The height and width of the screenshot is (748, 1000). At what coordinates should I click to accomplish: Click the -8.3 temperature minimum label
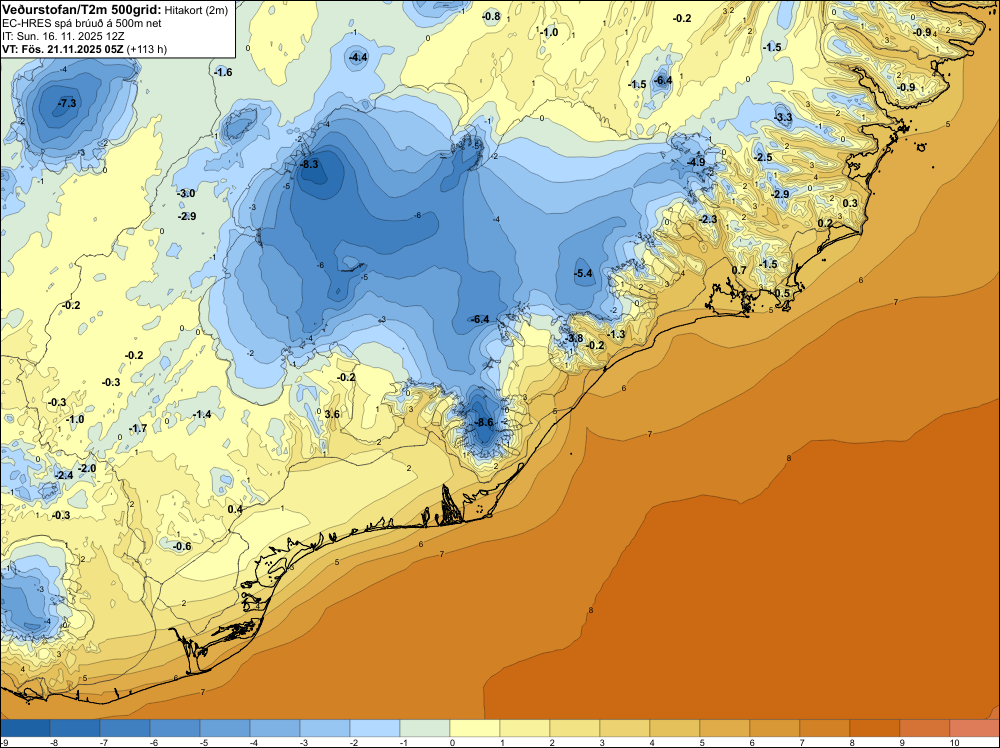pos(309,164)
